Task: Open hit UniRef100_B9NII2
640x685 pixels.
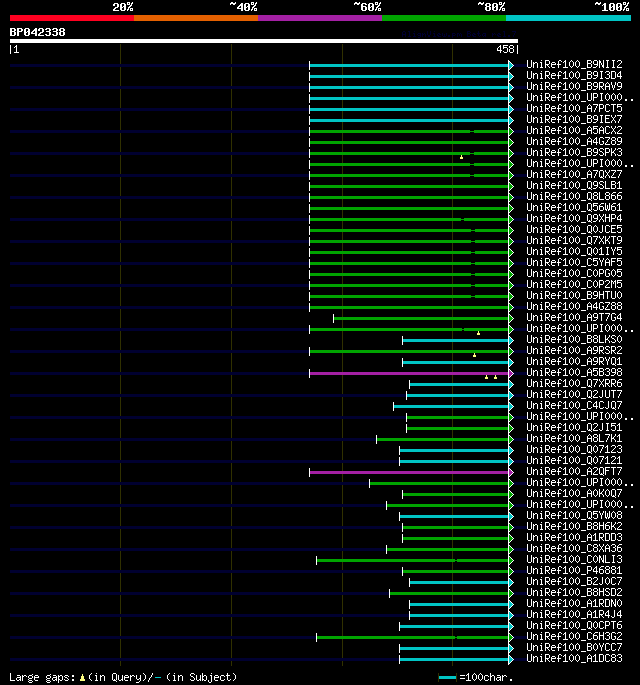Action: (x=574, y=65)
